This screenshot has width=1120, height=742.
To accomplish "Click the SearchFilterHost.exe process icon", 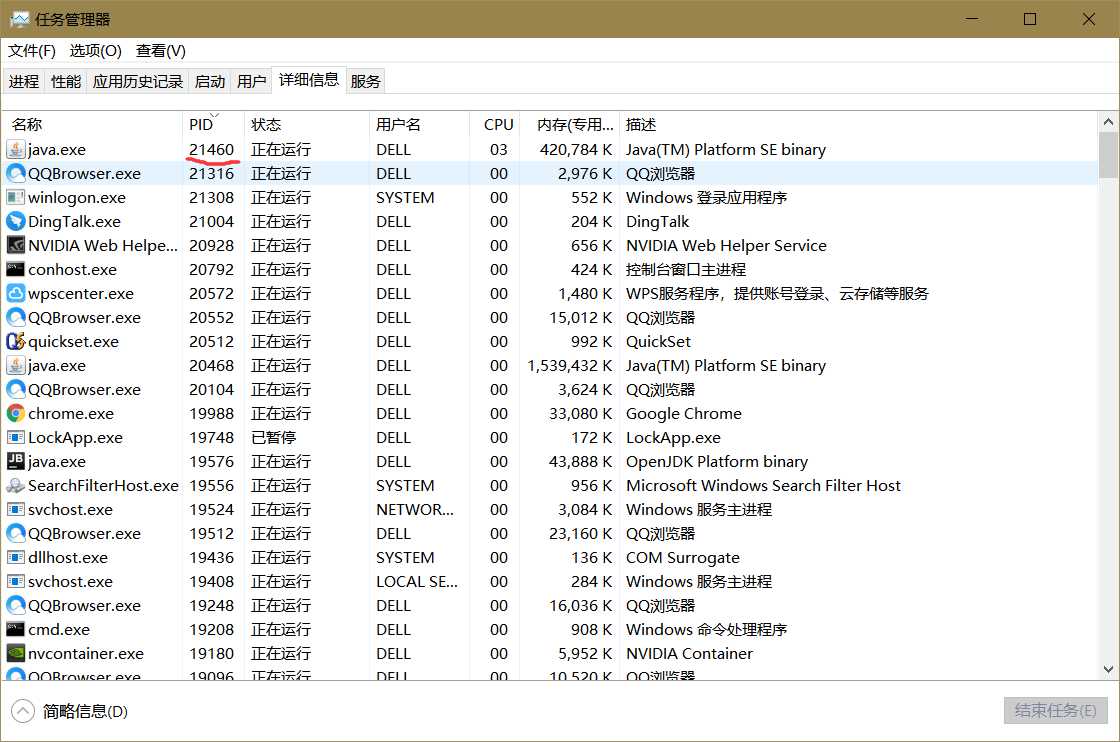I will pos(16,486).
